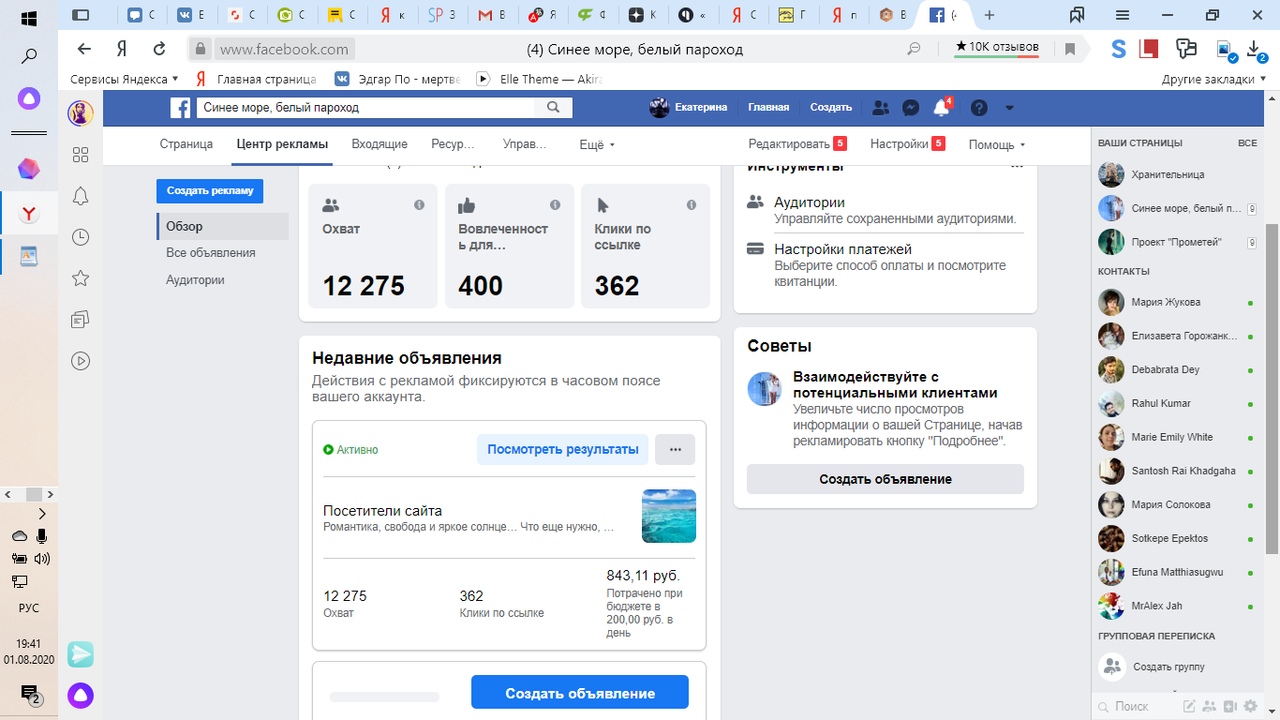Click the Facebook logo icon
The height and width of the screenshot is (720, 1280).
coord(181,108)
